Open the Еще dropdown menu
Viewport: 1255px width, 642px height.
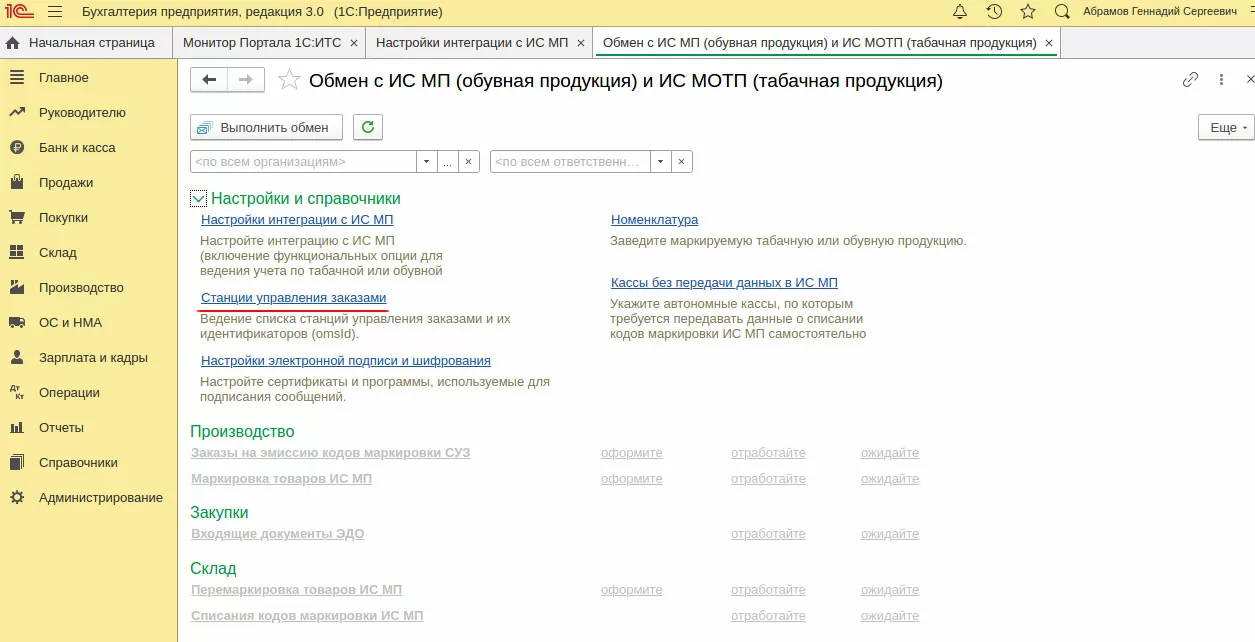tap(1226, 128)
